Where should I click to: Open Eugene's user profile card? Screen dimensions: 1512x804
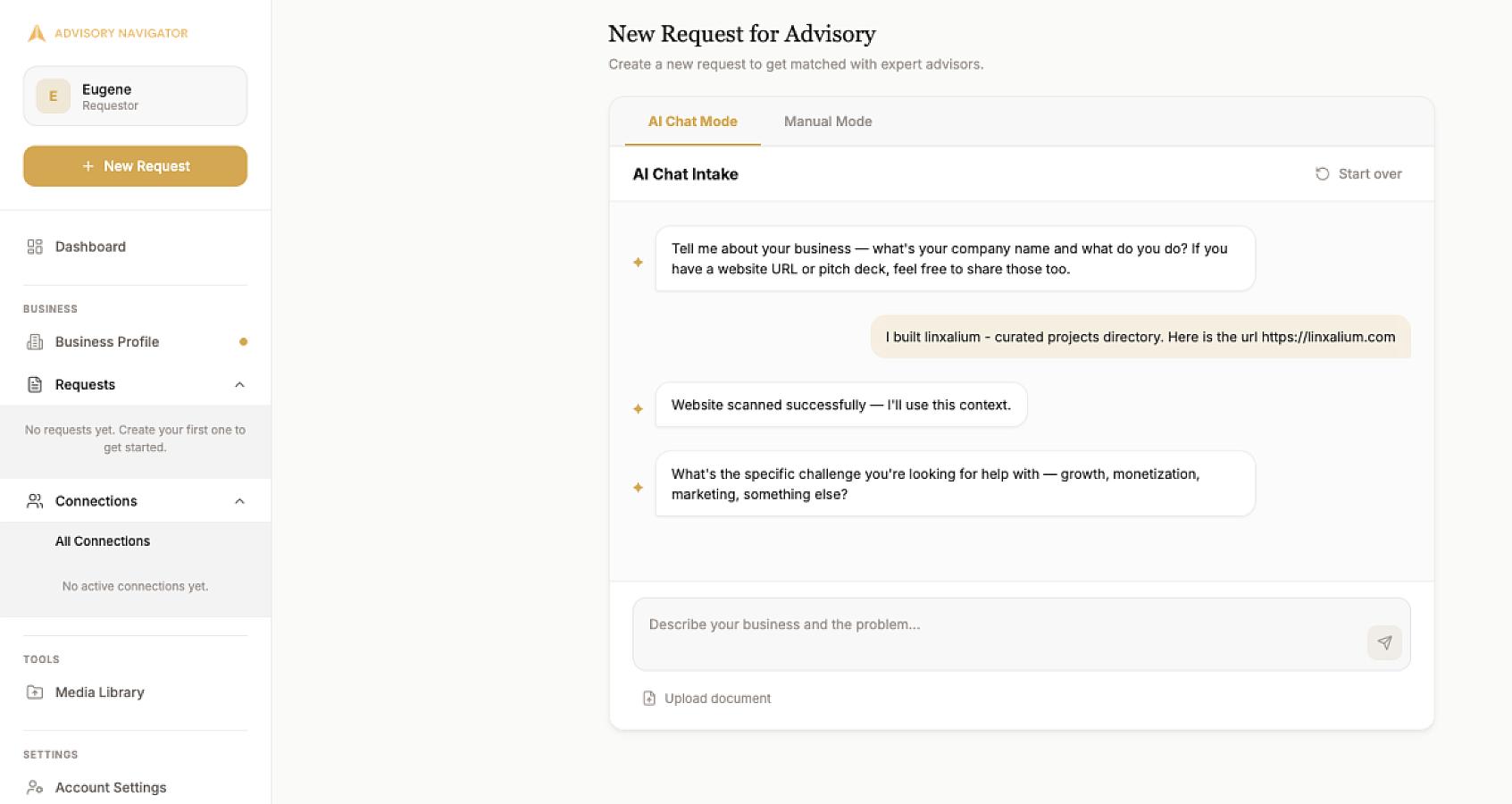pyautogui.click(x=135, y=96)
